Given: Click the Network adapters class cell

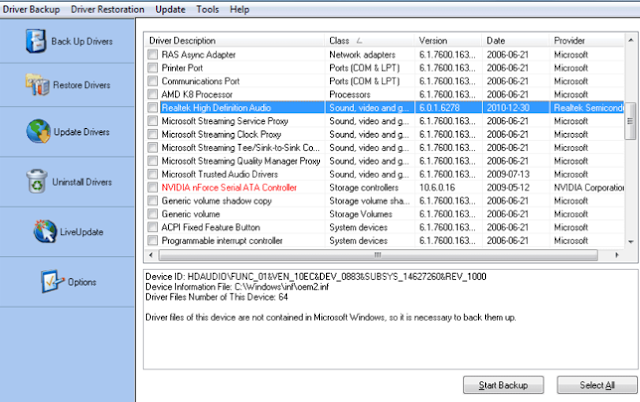Looking at the screenshot, I should pos(362,54).
